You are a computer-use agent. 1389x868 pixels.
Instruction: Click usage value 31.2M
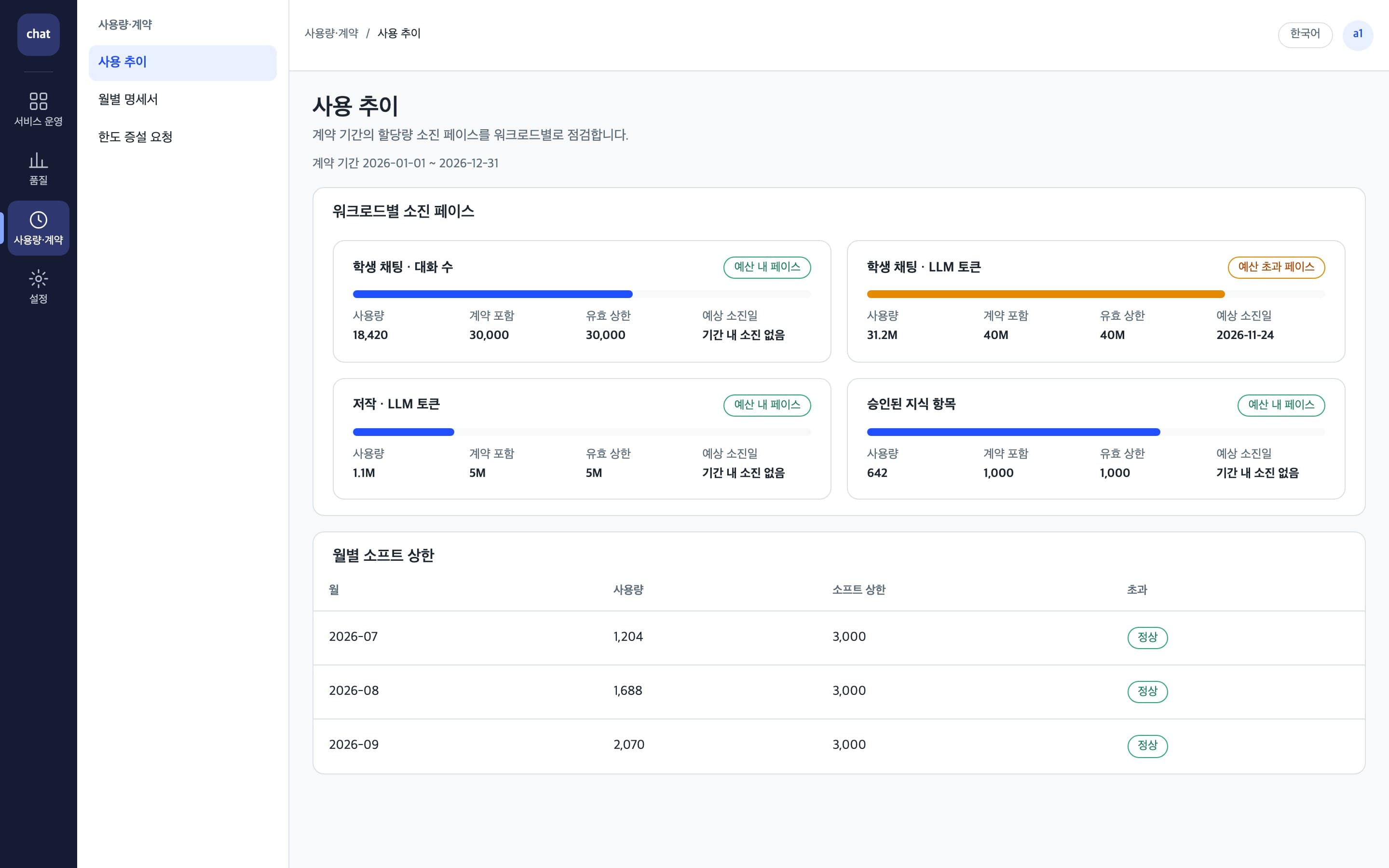(x=882, y=335)
